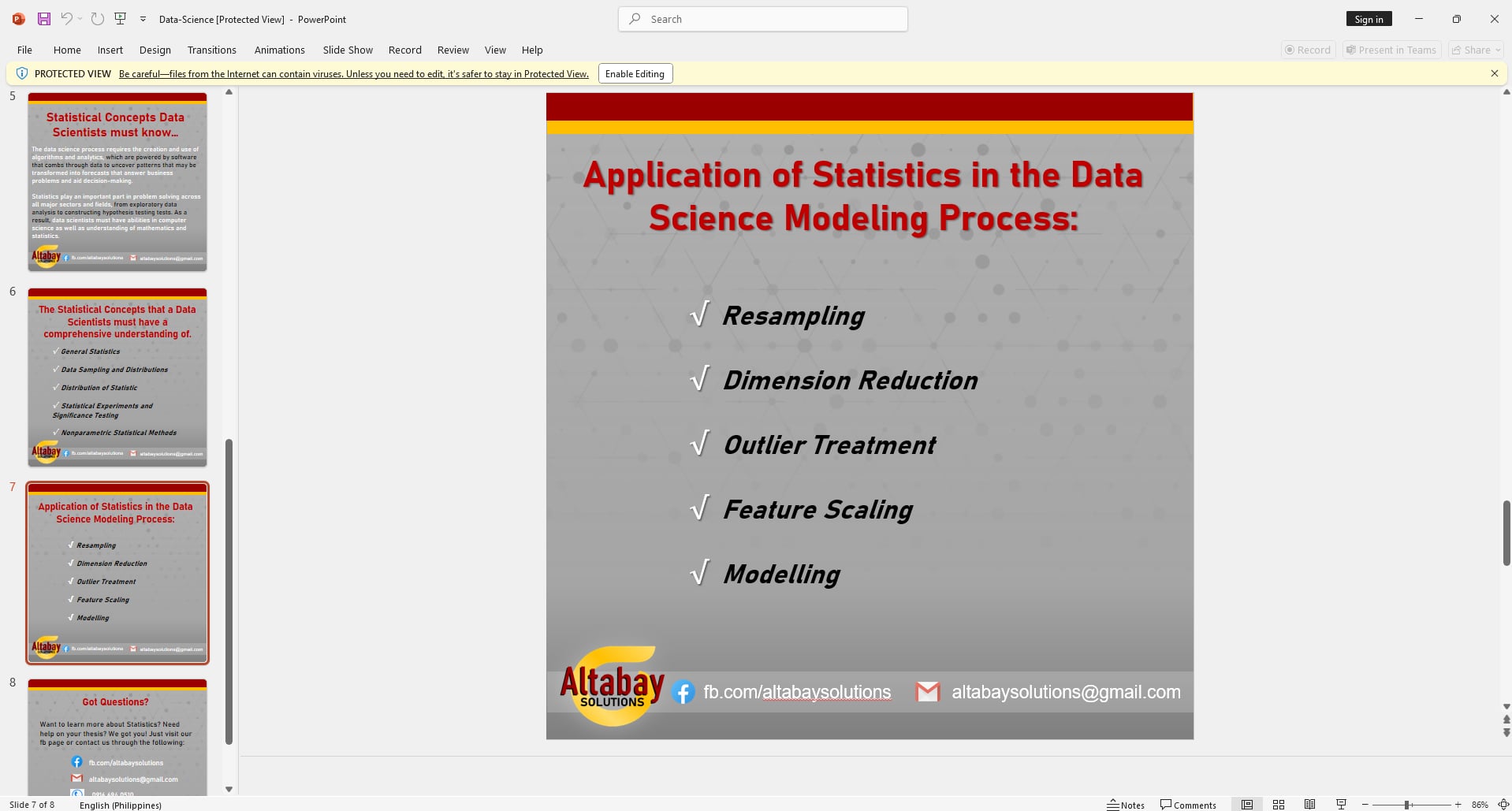
Task: Go to next slide using double-arrow button
Action: [1506, 733]
